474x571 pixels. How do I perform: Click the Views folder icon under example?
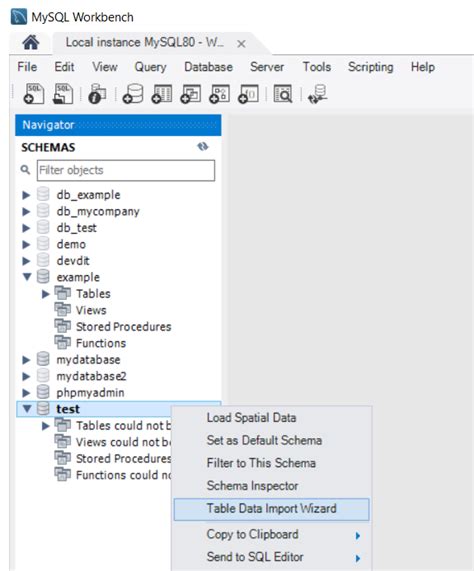click(63, 310)
